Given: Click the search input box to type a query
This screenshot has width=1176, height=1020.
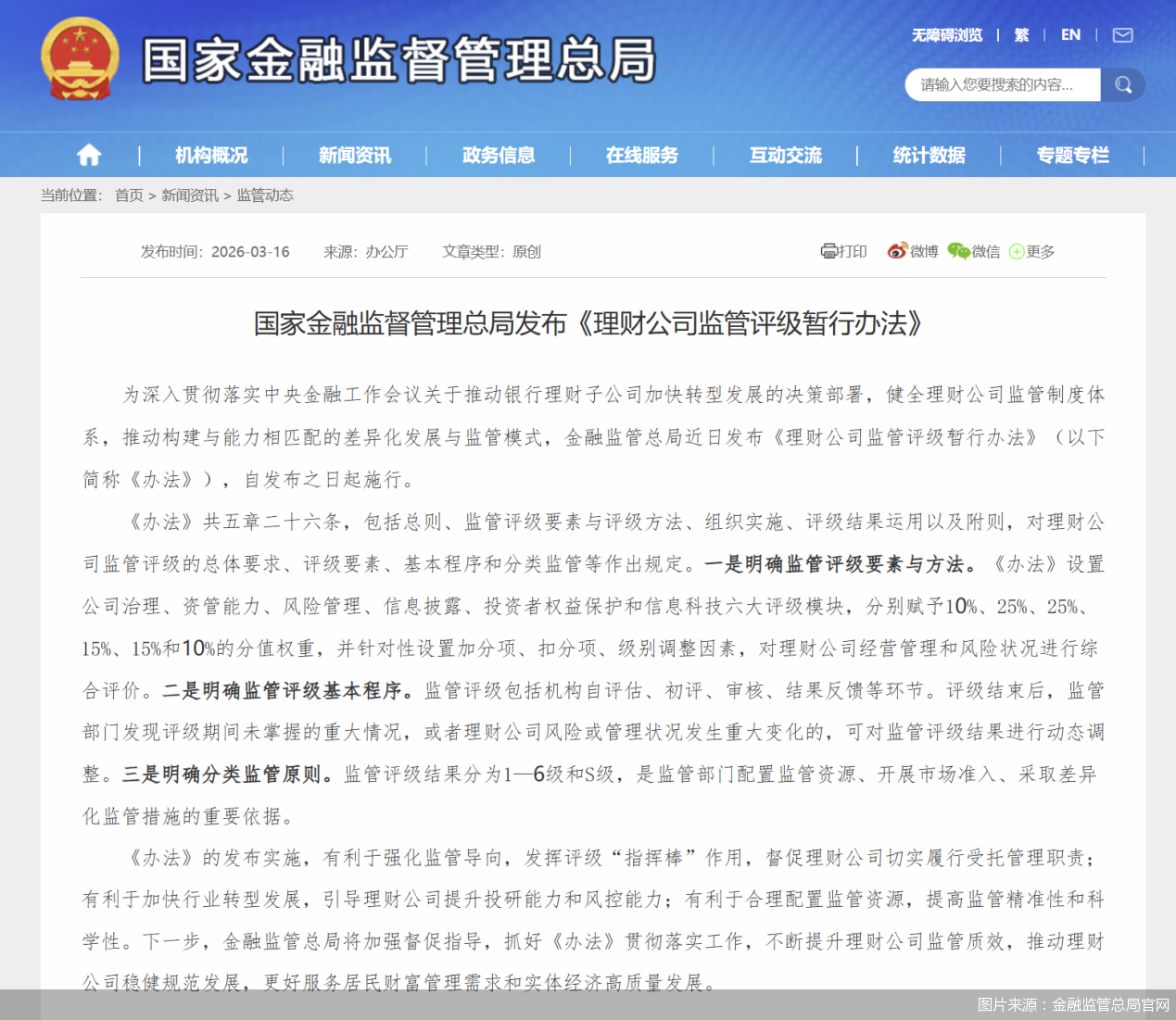Looking at the screenshot, I should coord(1001,84).
